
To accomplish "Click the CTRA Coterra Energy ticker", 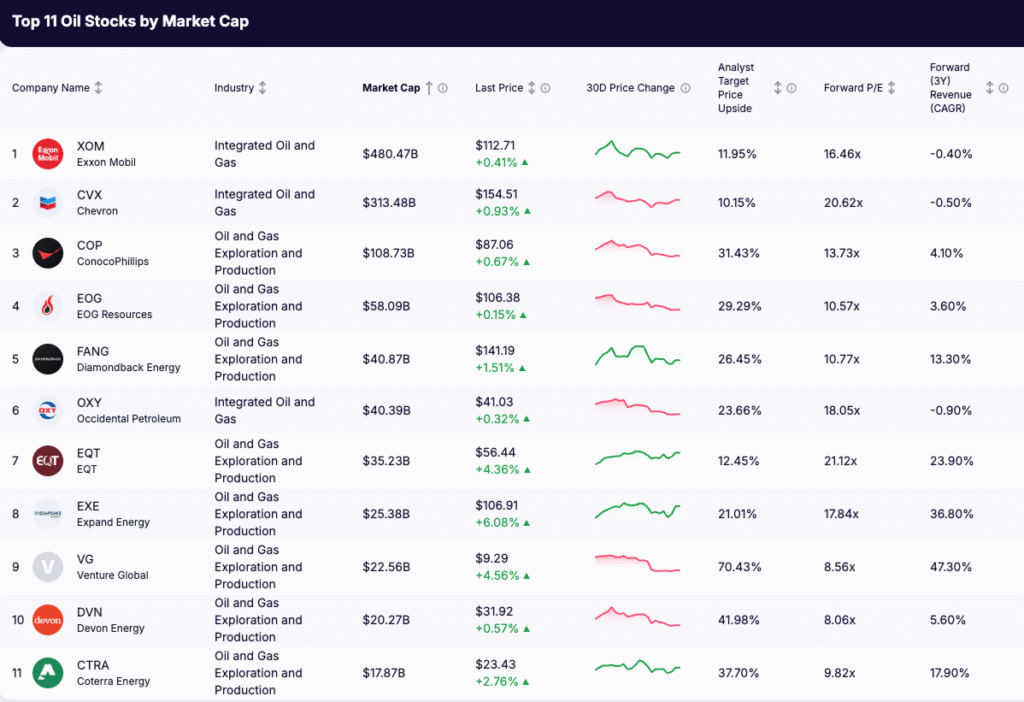I will point(91,665).
